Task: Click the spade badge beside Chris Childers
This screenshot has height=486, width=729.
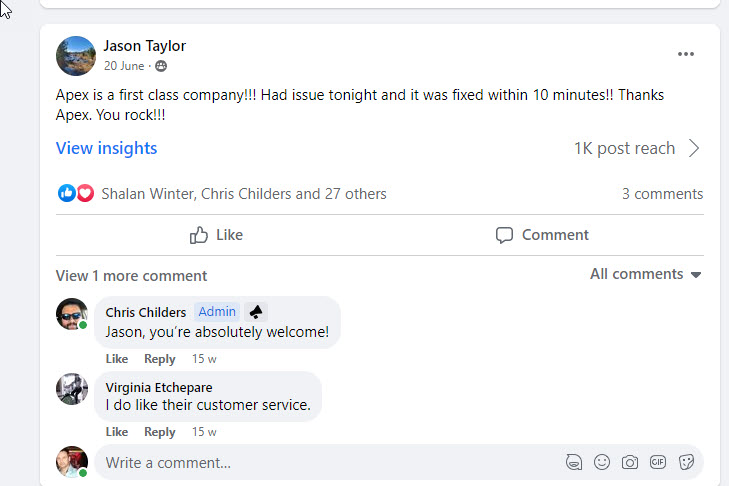Action: point(255,312)
